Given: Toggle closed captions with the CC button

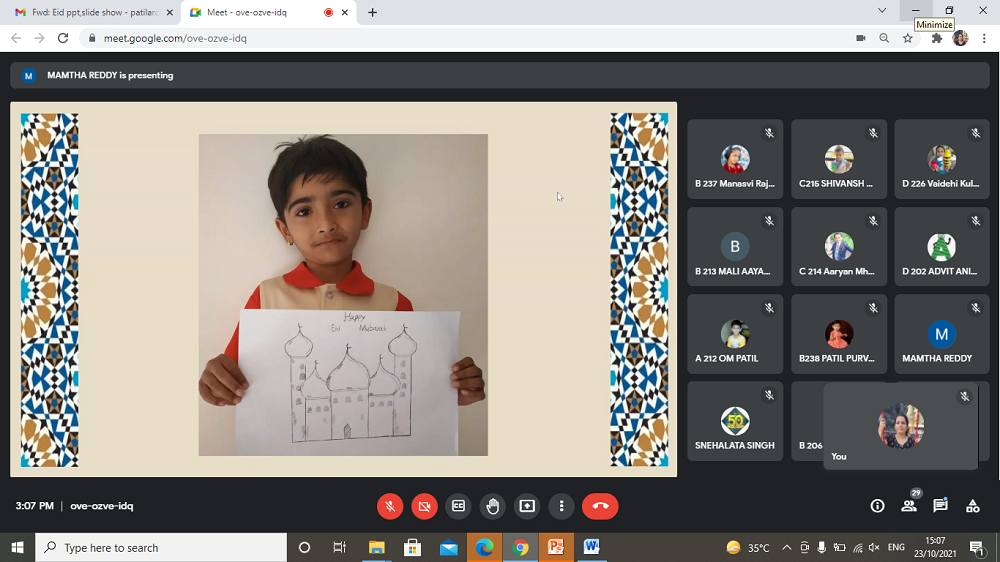Looking at the screenshot, I should coord(458,506).
